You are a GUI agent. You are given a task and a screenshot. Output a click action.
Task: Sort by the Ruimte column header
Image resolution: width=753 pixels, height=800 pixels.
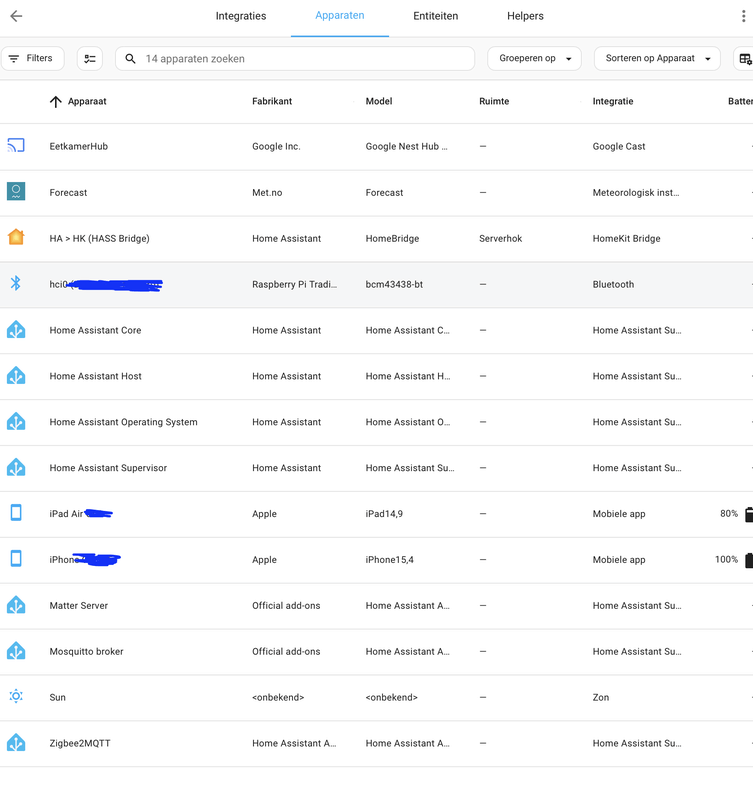pyautogui.click(x=494, y=101)
